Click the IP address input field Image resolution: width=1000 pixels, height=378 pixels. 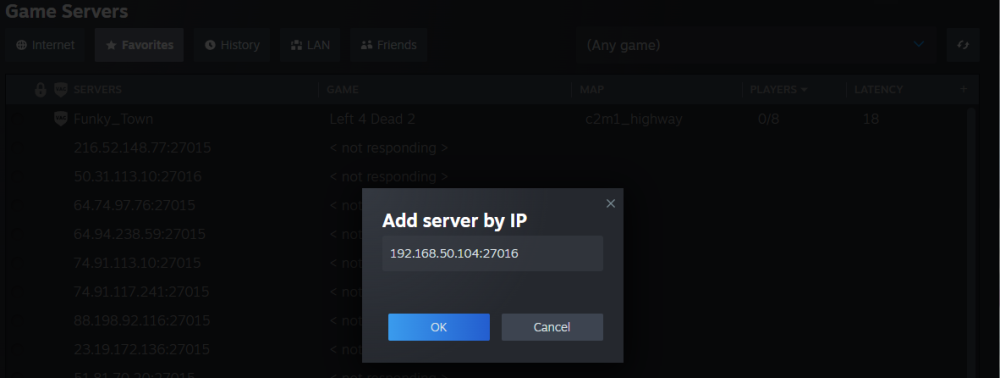[492, 254]
